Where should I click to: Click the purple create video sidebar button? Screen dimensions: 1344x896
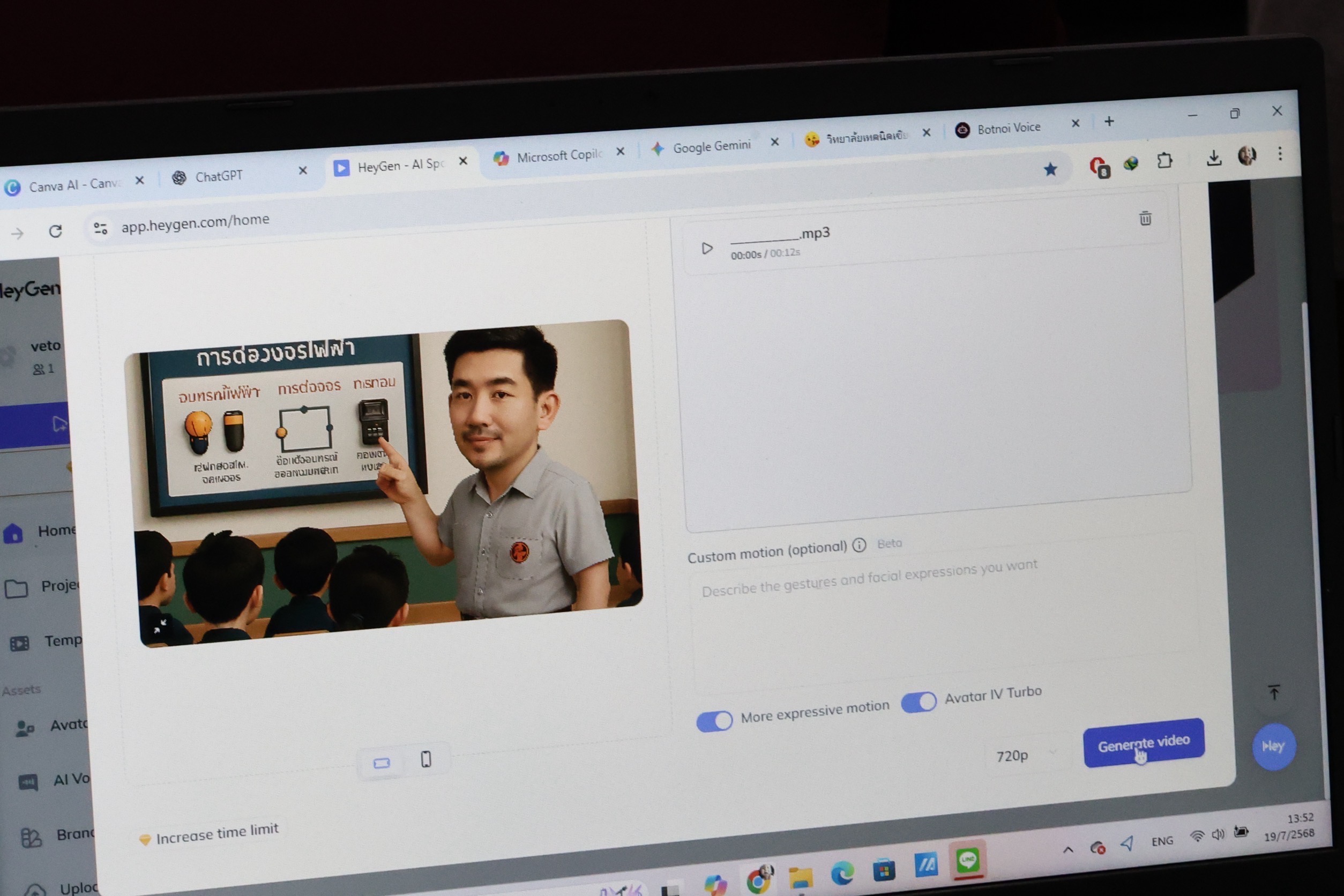pos(34,425)
